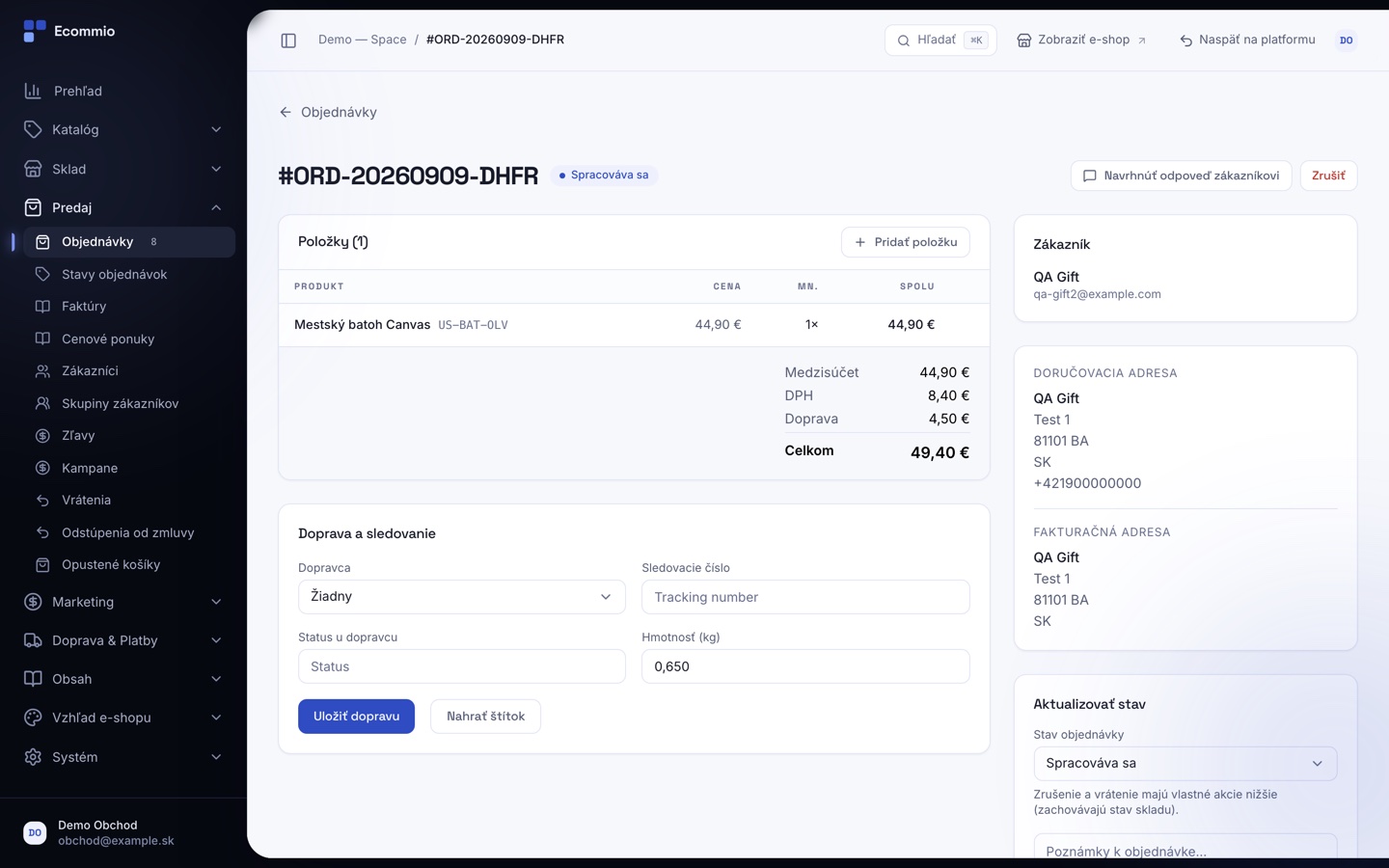1389x868 pixels.
Task: Collapse the Predaj menu chevron
Action: tap(216, 207)
